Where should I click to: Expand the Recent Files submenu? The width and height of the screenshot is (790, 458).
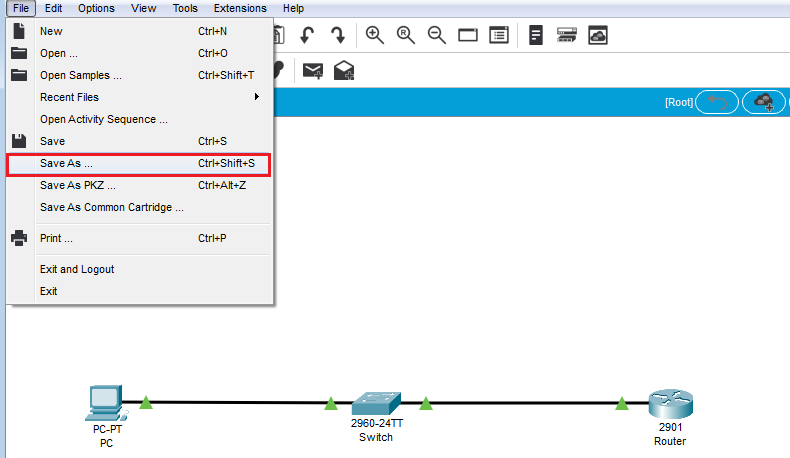pyautogui.click(x=139, y=97)
